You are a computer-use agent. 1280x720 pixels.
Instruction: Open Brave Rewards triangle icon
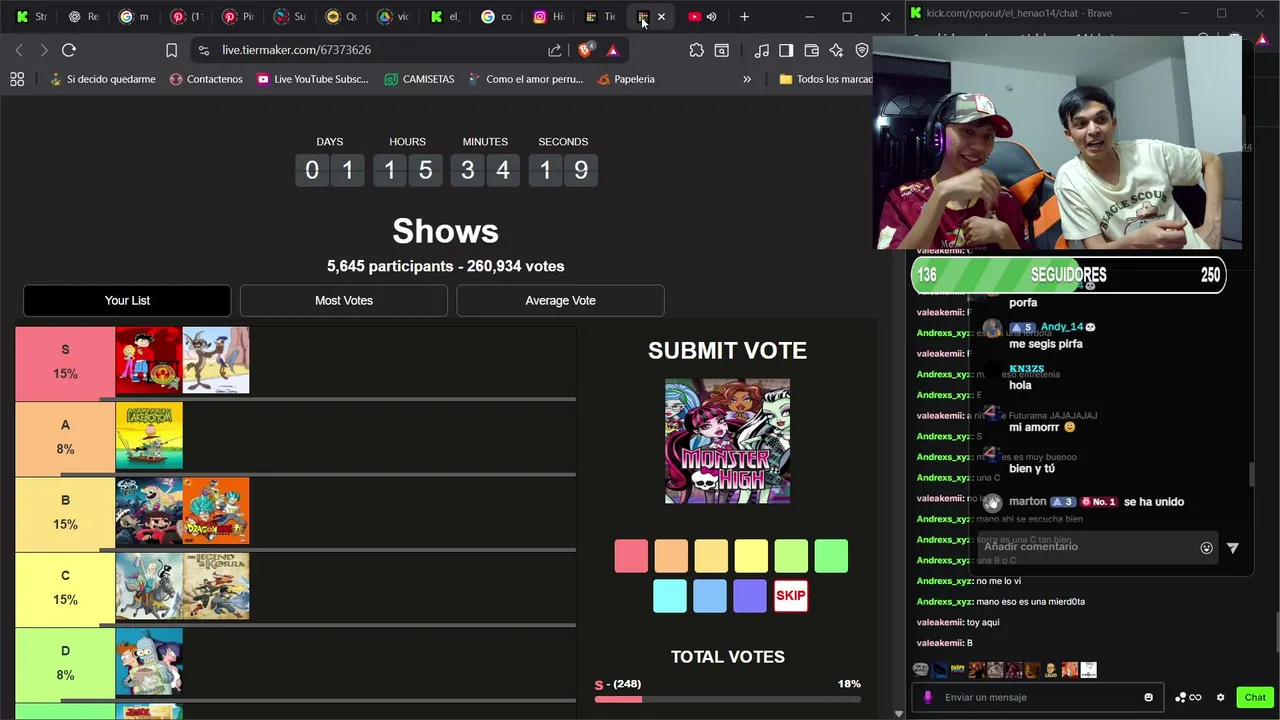click(x=613, y=50)
